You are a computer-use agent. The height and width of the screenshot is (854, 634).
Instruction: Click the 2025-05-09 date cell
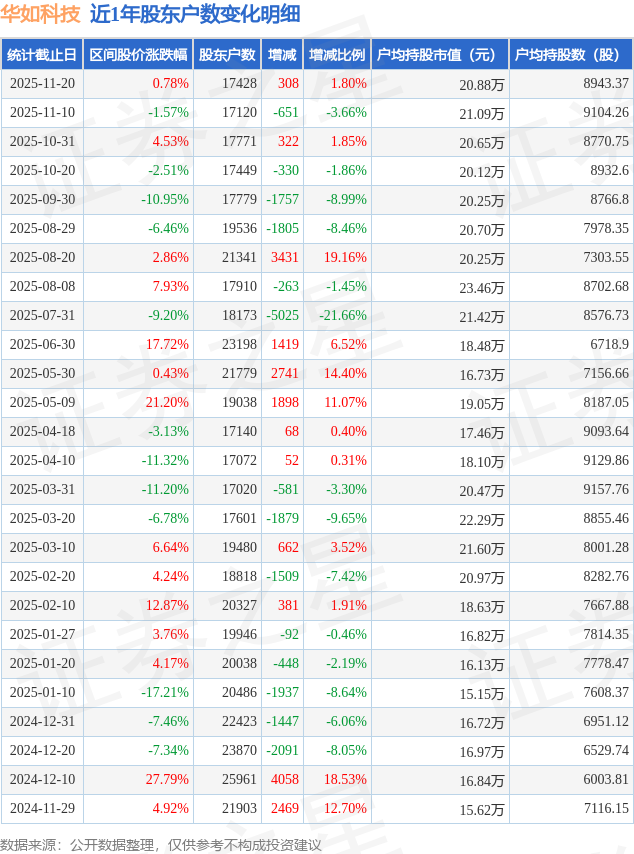pyautogui.click(x=42, y=403)
